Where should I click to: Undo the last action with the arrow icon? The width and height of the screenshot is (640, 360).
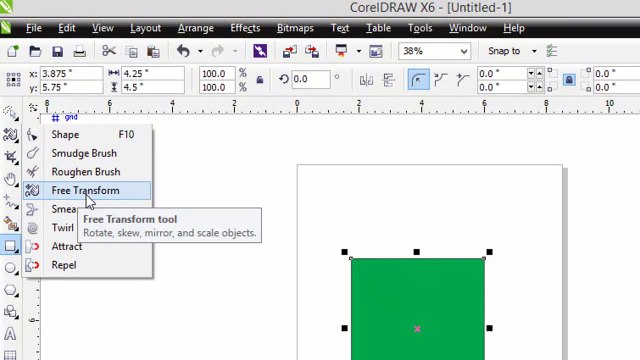click(x=183, y=51)
